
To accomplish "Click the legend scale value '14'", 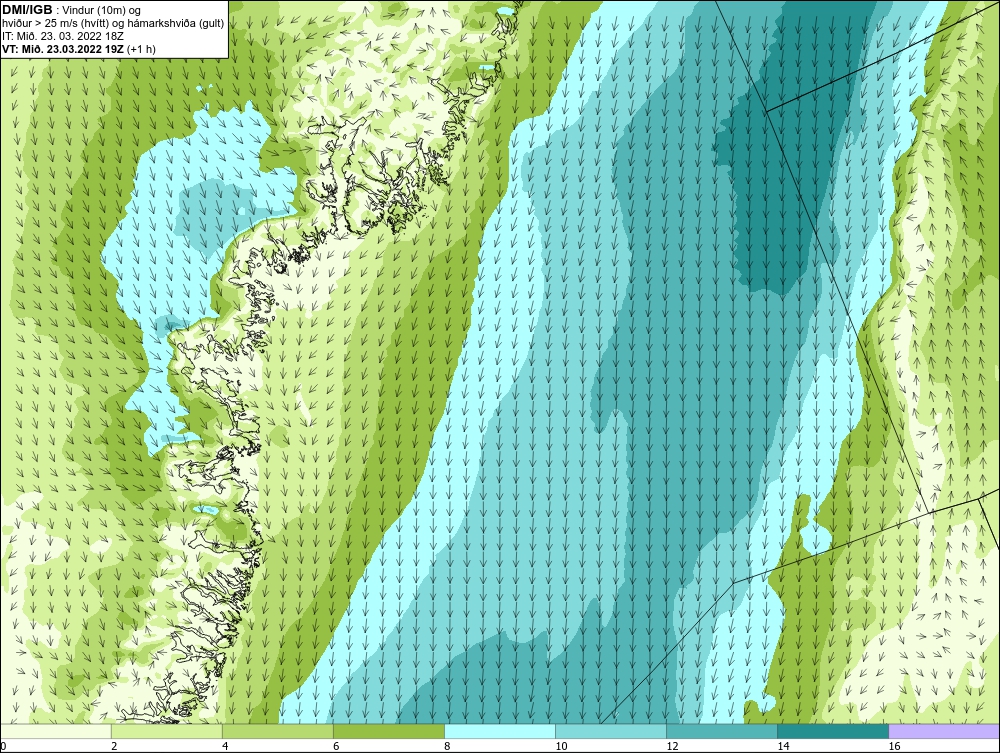I will pyautogui.click(x=783, y=746).
